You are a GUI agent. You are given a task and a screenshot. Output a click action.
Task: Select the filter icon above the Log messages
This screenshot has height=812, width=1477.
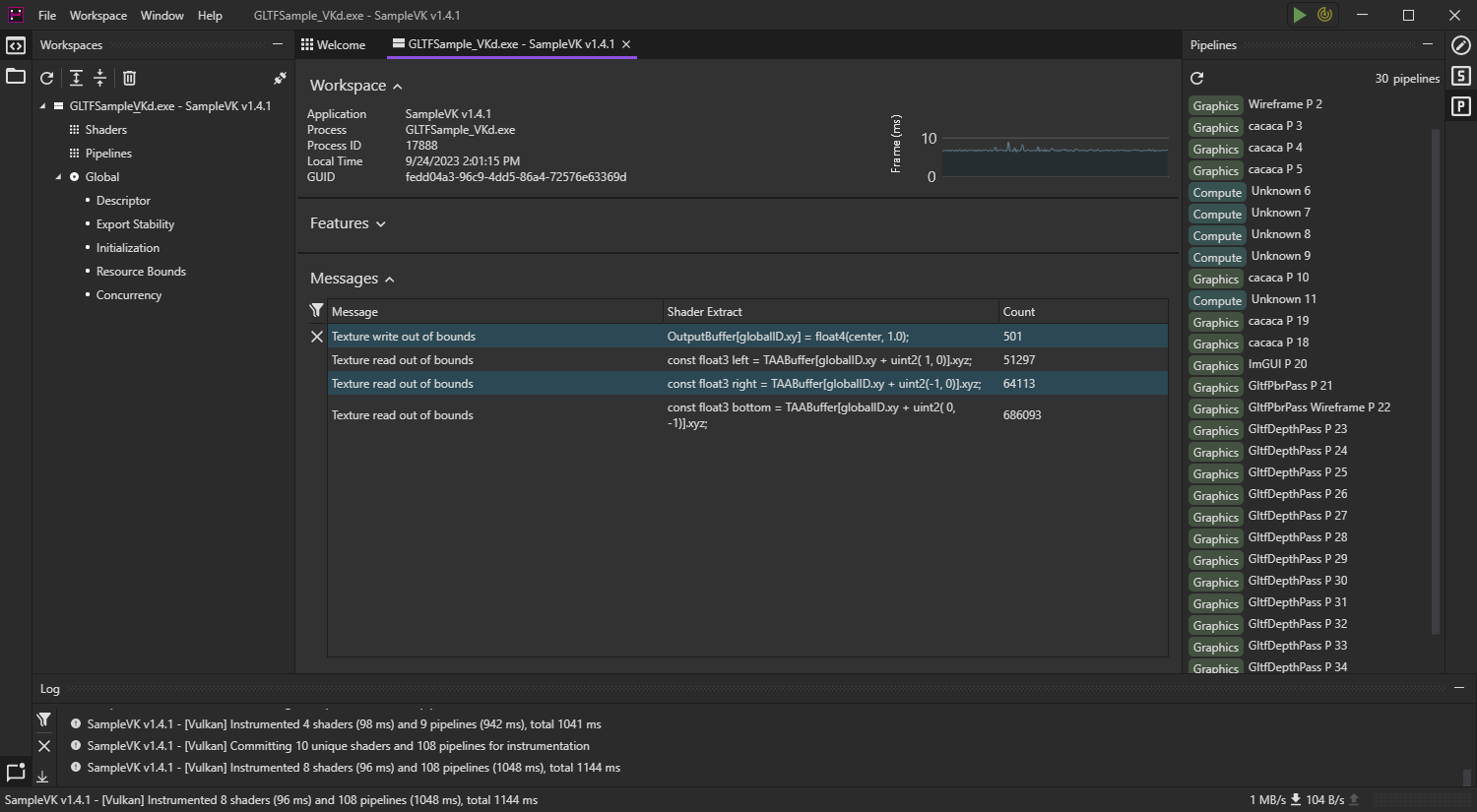43,719
